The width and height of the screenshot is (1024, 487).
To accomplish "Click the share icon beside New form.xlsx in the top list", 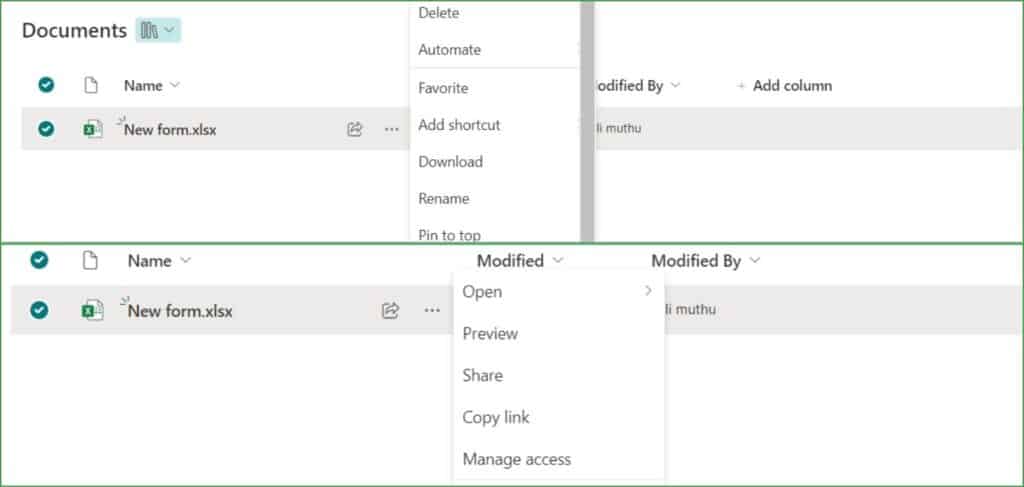I will [355, 129].
